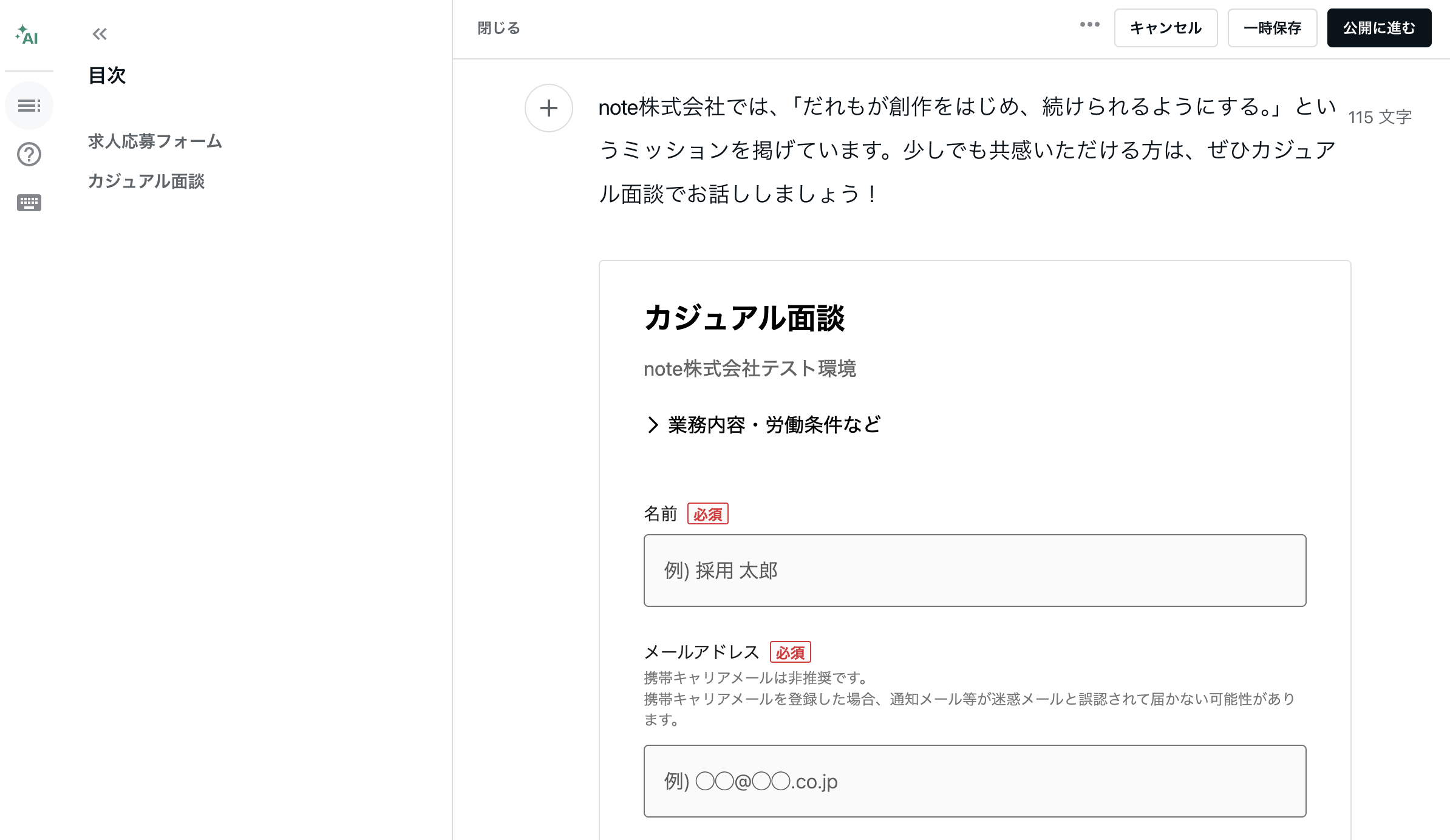Click the キャンセル button
The image size is (1450, 840).
point(1166,28)
